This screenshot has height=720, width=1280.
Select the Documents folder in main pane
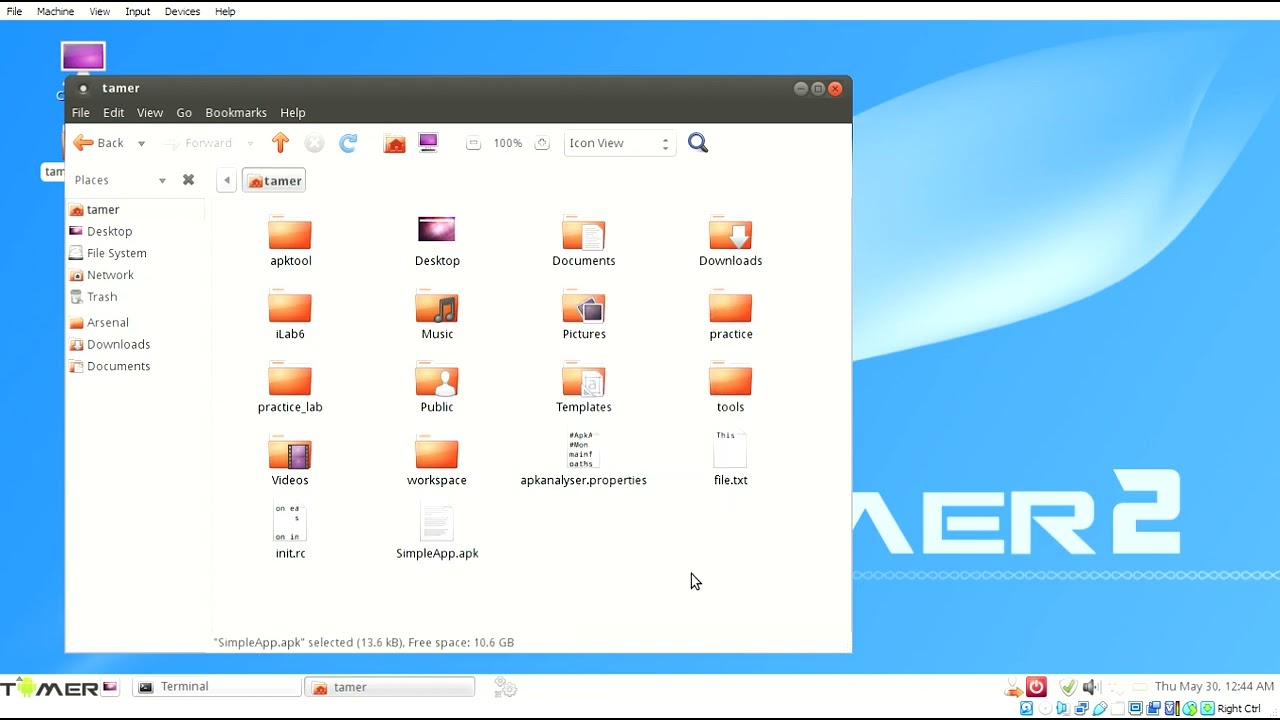(x=584, y=233)
